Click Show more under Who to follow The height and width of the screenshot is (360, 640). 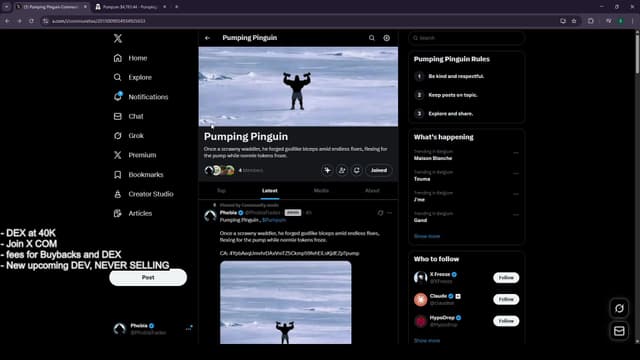(427, 340)
